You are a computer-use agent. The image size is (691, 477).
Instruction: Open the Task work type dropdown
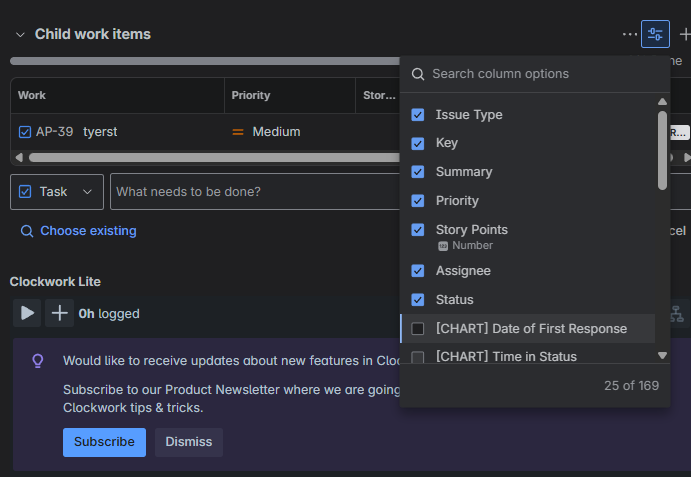57,192
